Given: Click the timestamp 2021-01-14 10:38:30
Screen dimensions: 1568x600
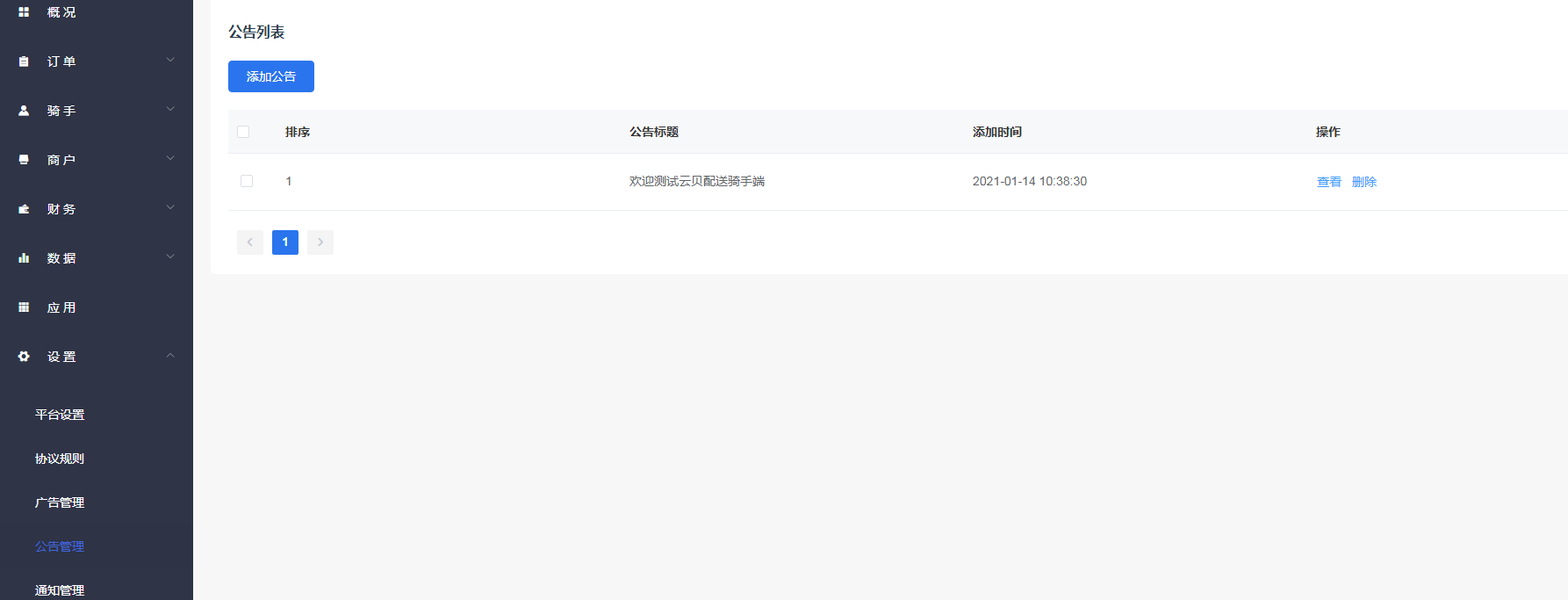Looking at the screenshot, I should click(x=1030, y=181).
